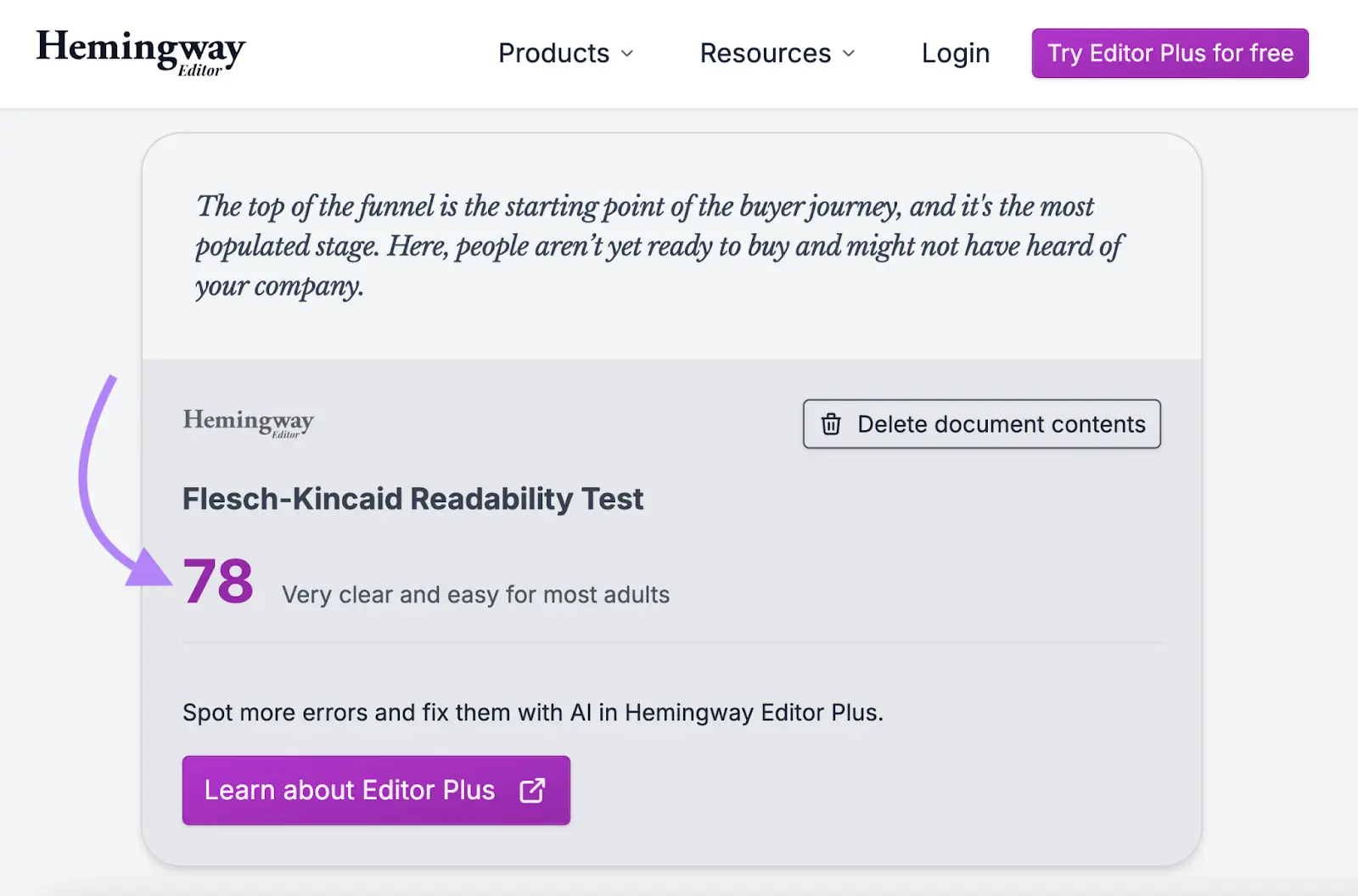Click the score description text about adult readability
The width and height of the screenshot is (1358, 896).
click(475, 595)
